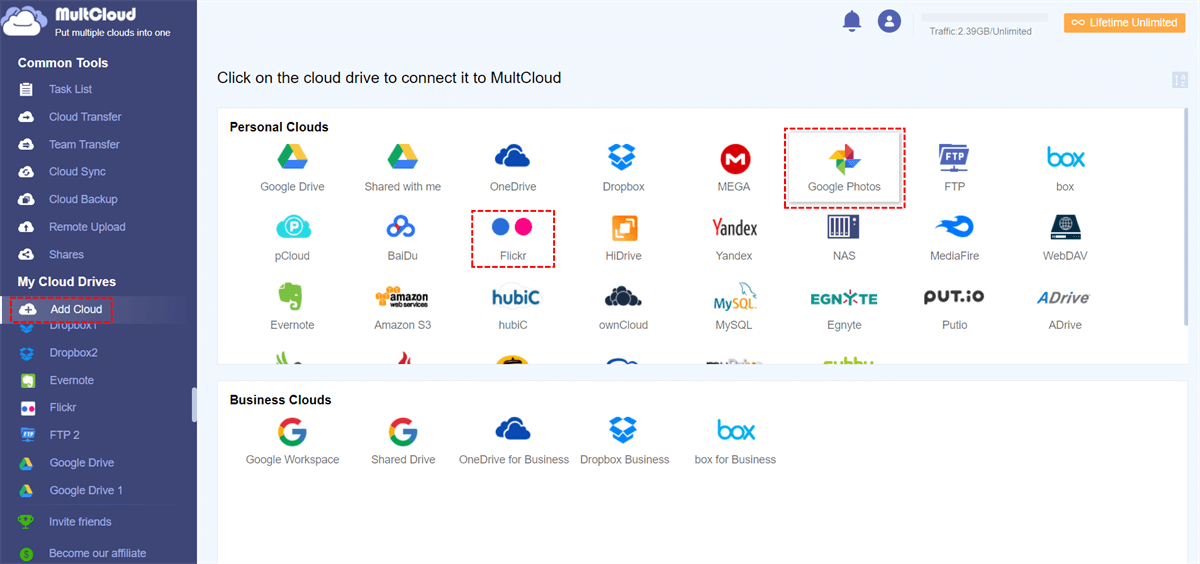Open FTP 2 drive in sidebar
Viewport: 1200px width, 564px height.
(x=64, y=435)
